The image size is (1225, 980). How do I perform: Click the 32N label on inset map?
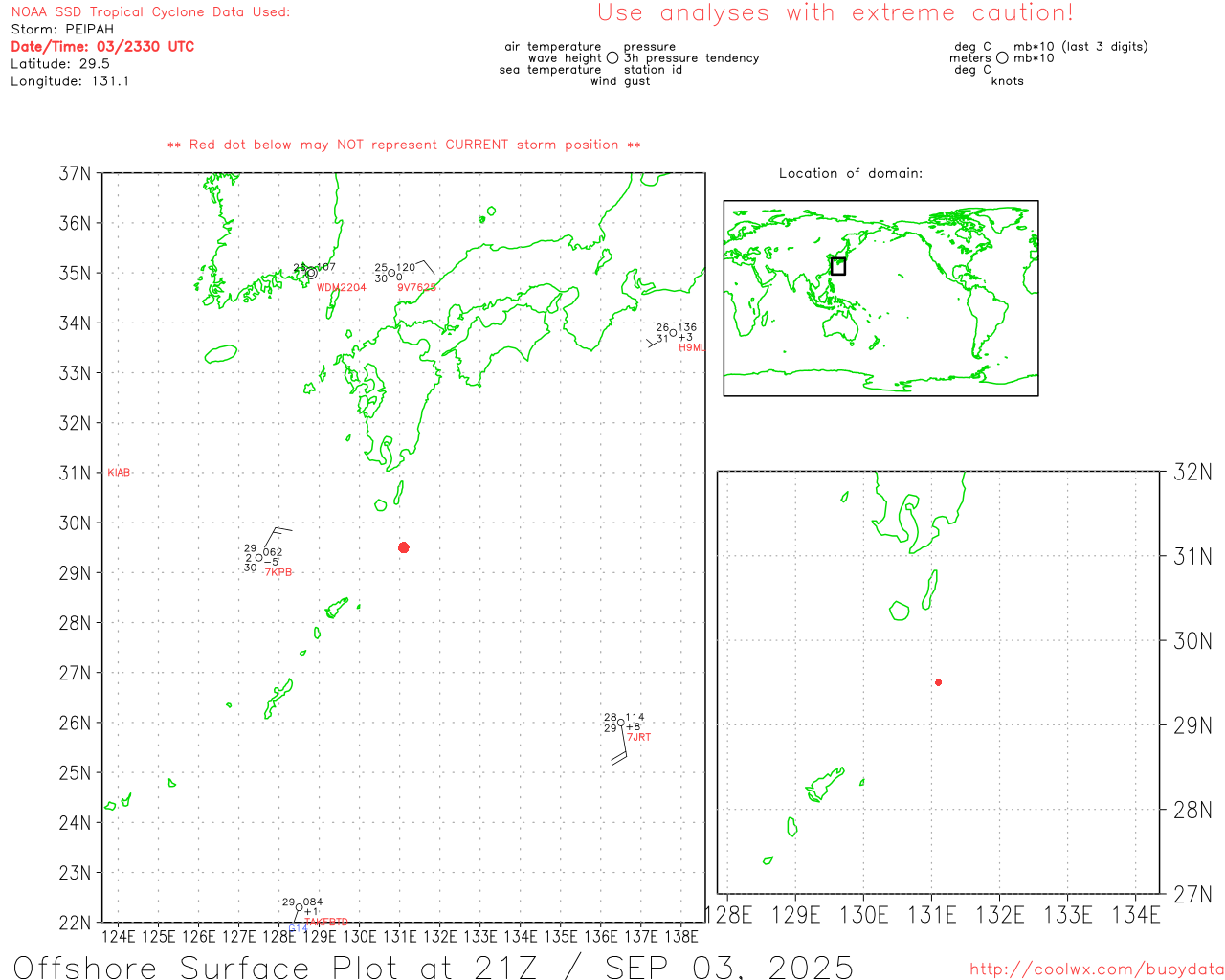tap(1192, 472)
